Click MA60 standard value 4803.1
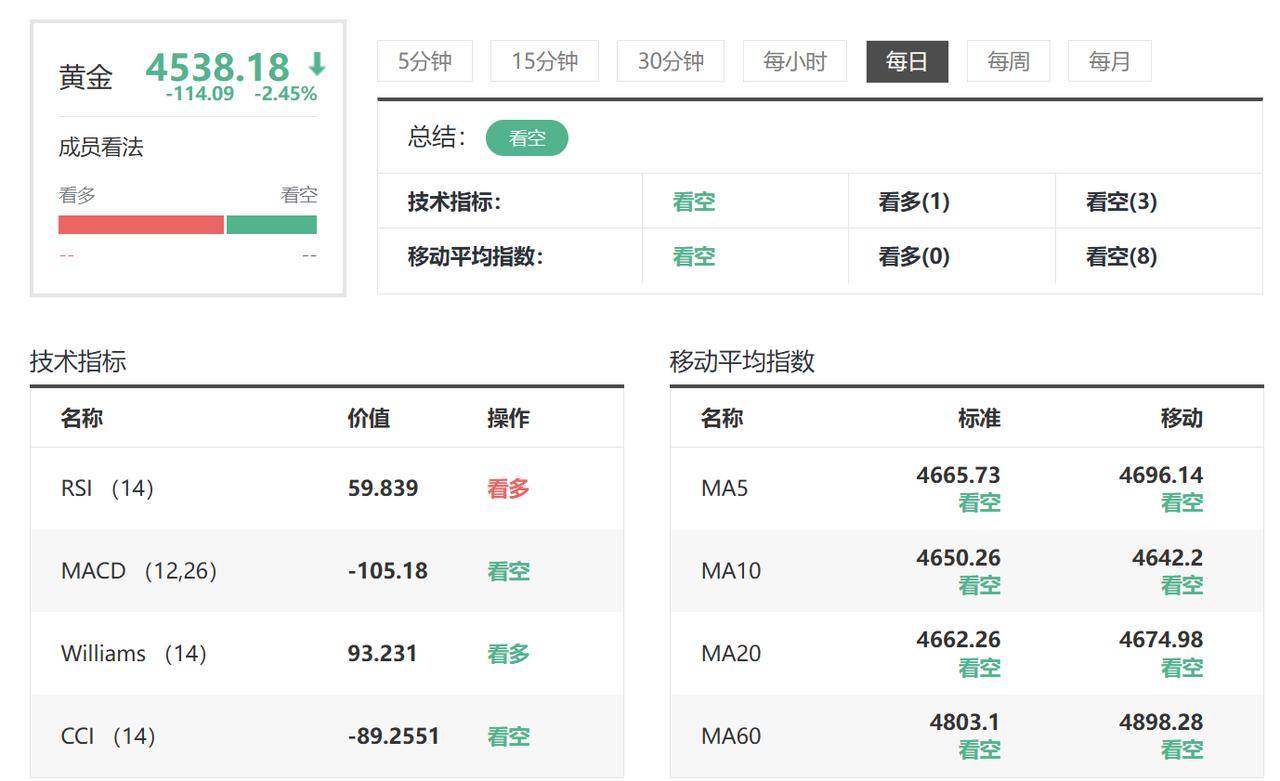The height and width of the screenshot is (781, 1280). point(965,722)
